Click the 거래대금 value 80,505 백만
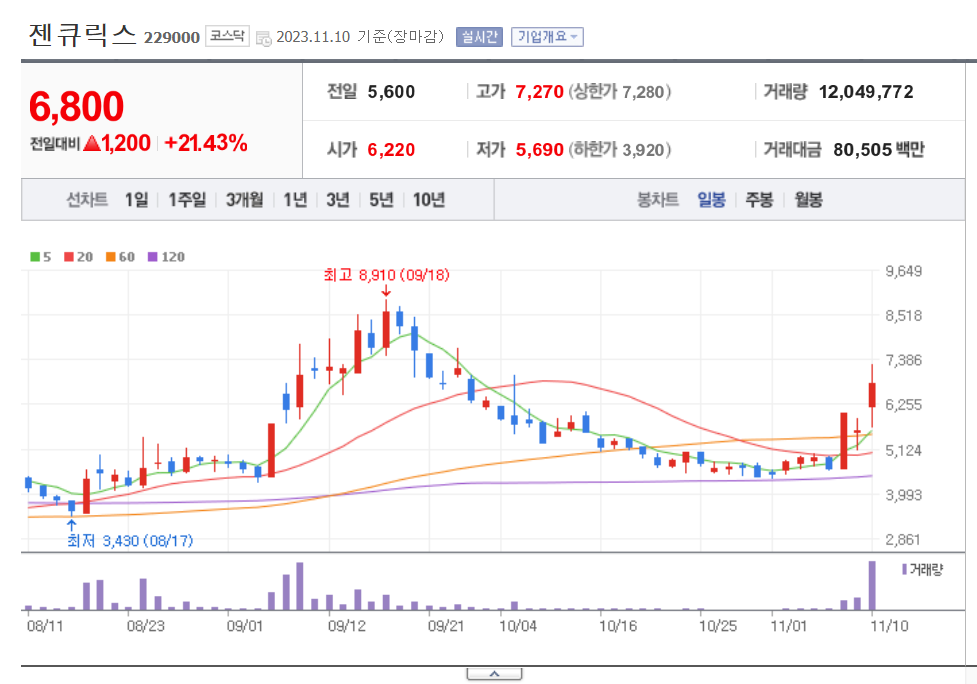This screenshot has height=684, width=977. [879, 150]
